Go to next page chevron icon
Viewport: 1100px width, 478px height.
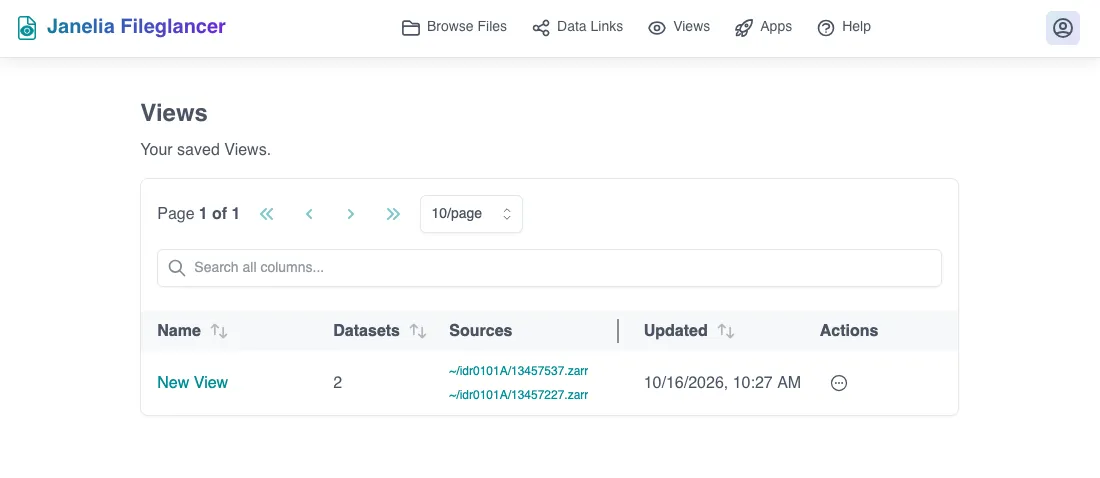[x=351, y=214]
